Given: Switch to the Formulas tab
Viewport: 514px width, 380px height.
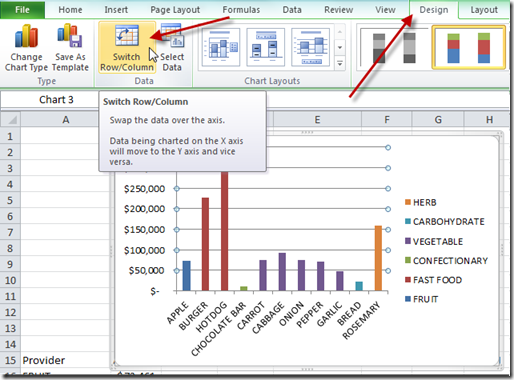Looking at the screenshot, I should tap(241, 10).
